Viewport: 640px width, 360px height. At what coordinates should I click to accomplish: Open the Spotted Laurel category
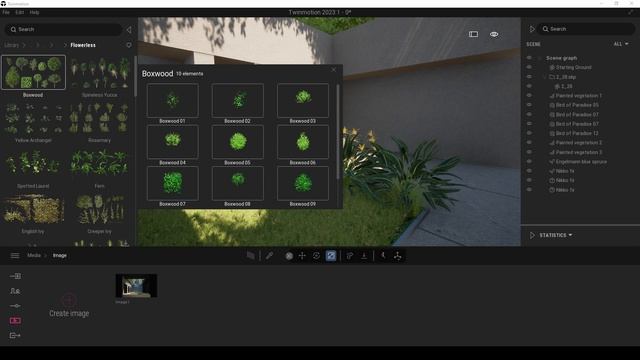pos(33,167)
